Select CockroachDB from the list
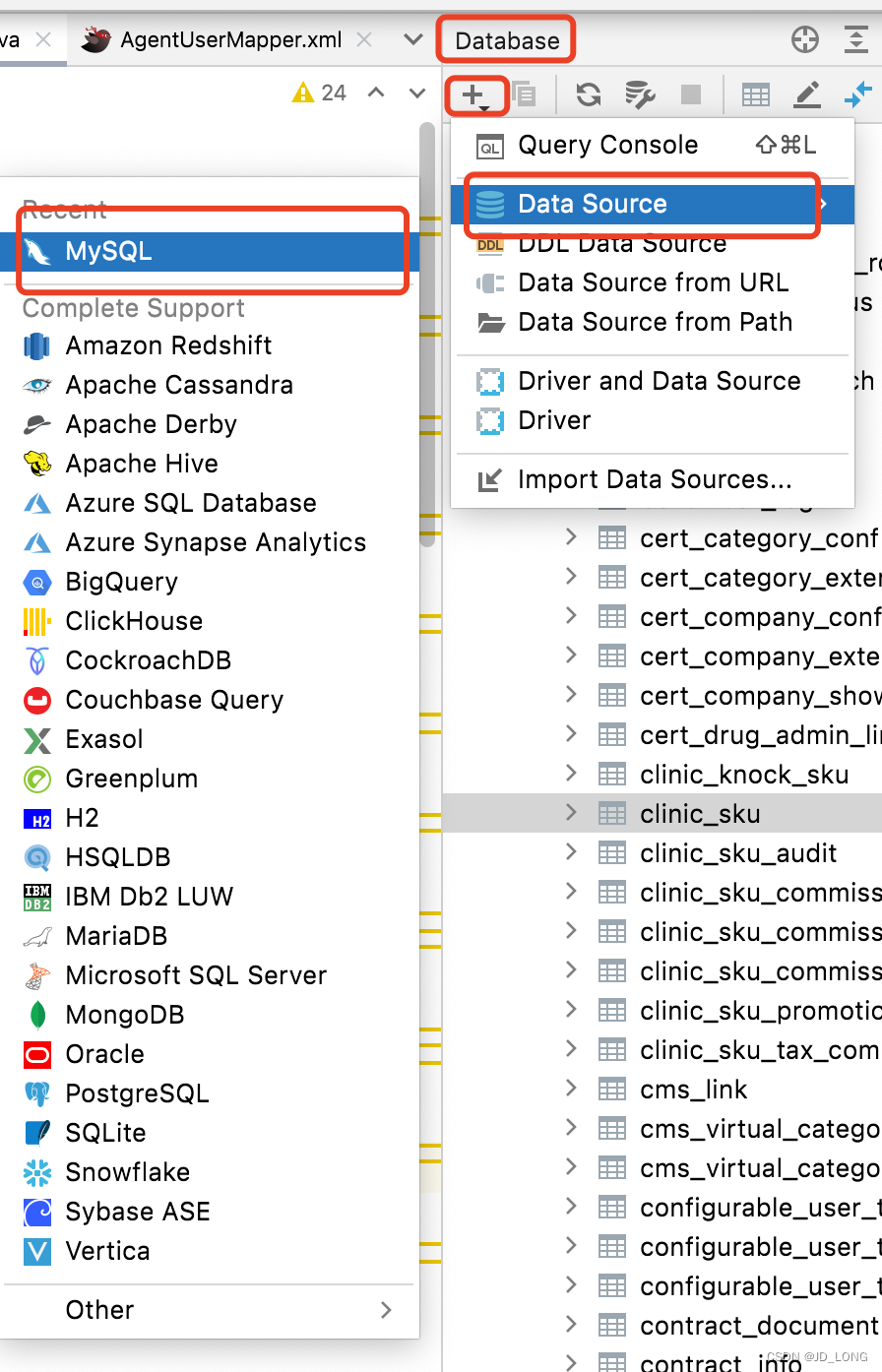Screen dimensions: 882x1372 tap(210, 660)
